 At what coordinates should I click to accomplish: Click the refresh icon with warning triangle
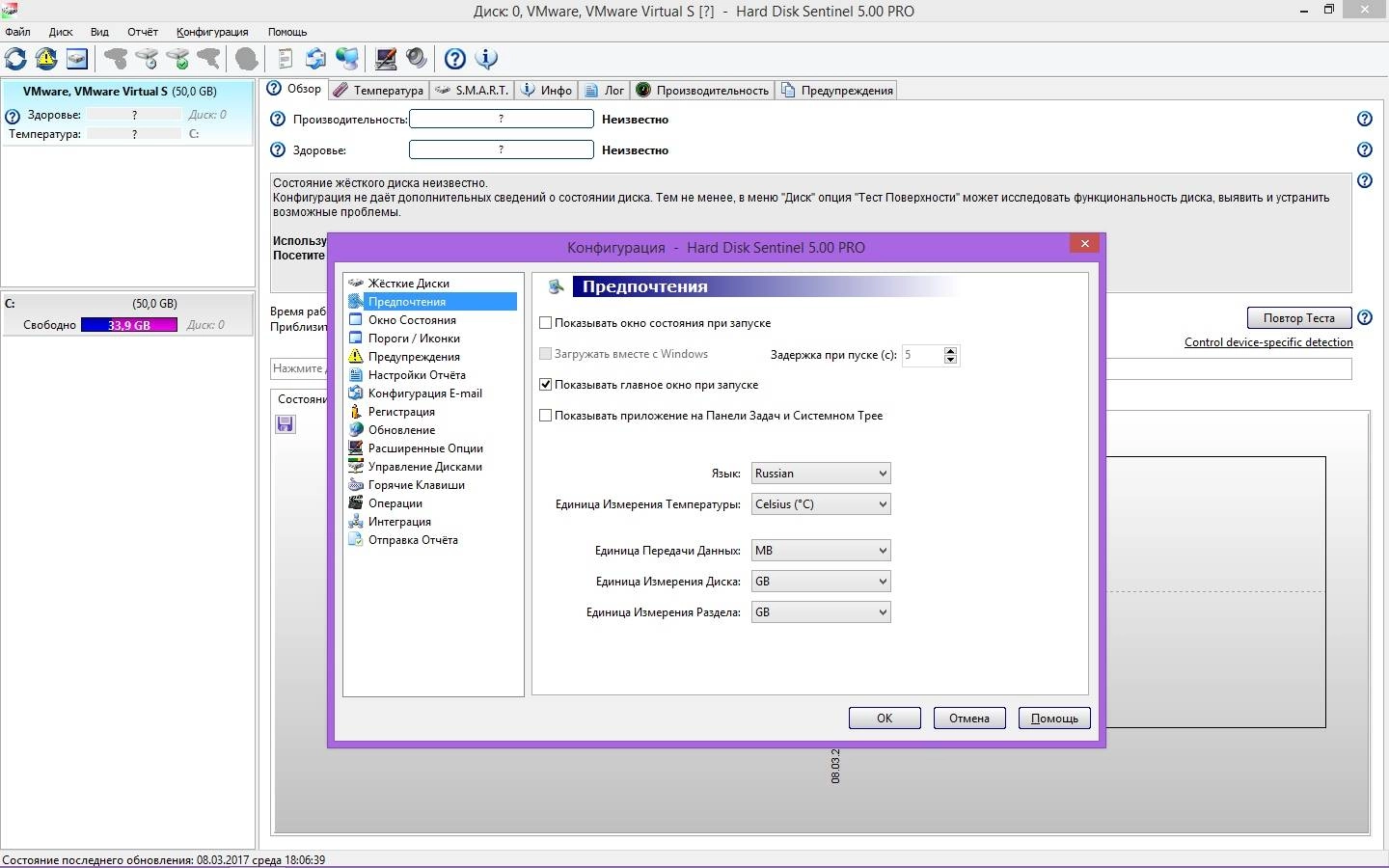pyautogui.click(x=46, y=59)
